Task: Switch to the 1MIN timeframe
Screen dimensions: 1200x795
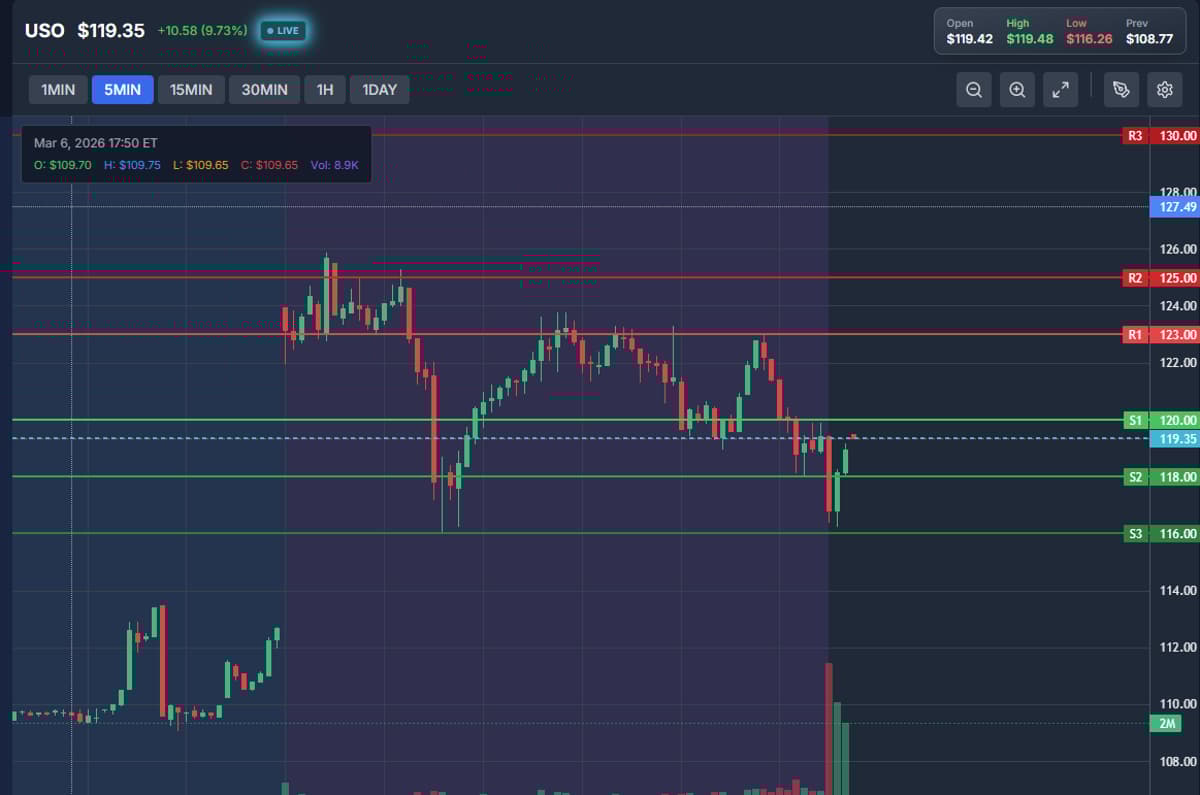Action: point(57,89)
